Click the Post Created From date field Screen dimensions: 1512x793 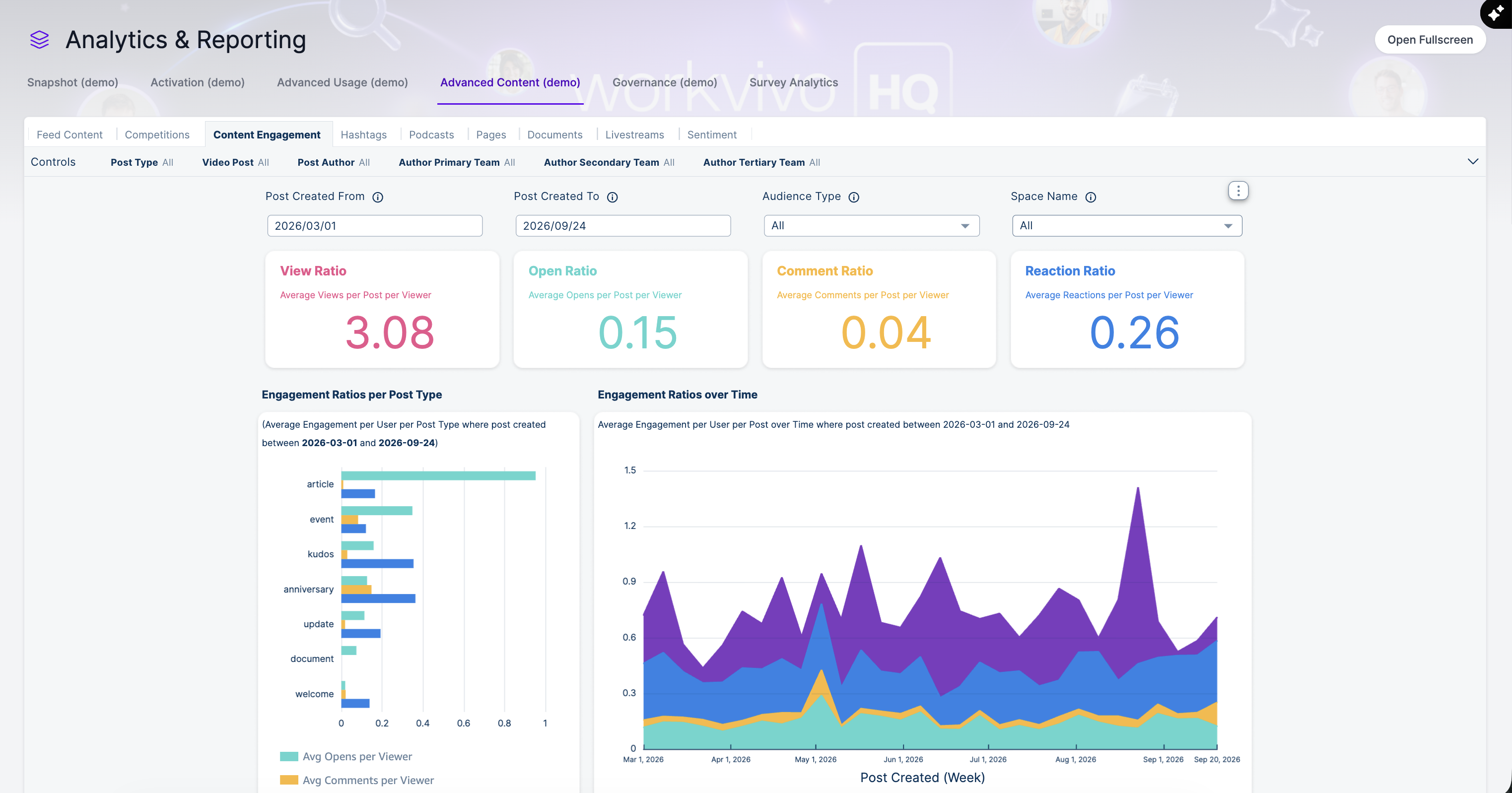[x=374, y=226]
